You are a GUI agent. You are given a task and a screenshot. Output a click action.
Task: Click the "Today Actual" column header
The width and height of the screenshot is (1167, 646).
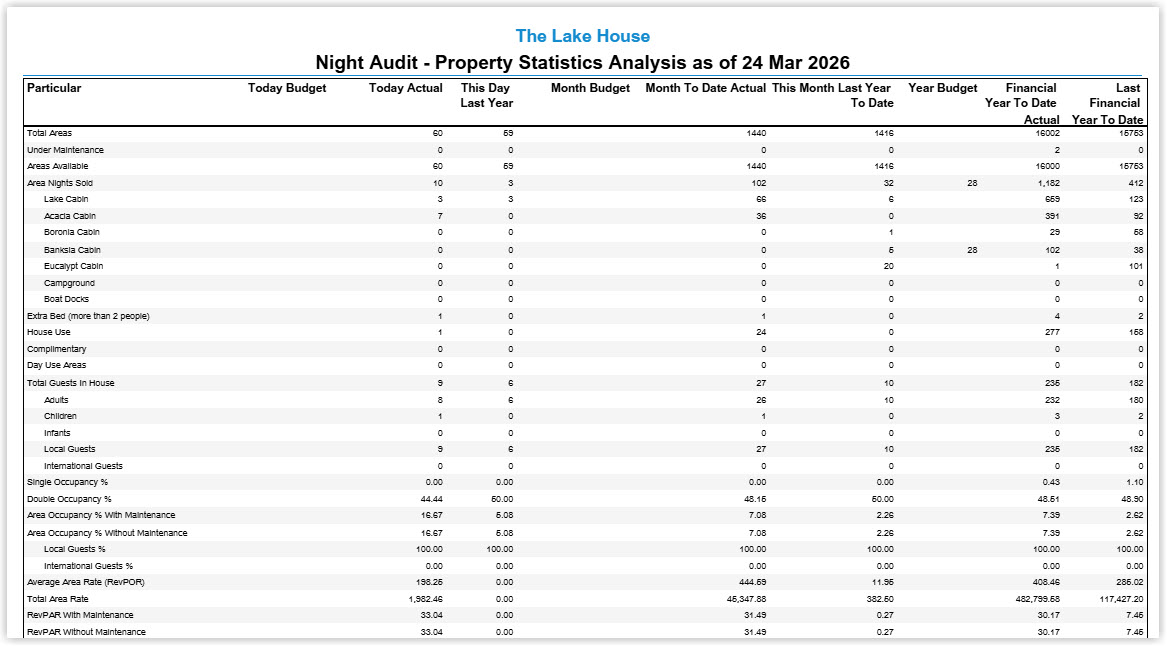406,88
